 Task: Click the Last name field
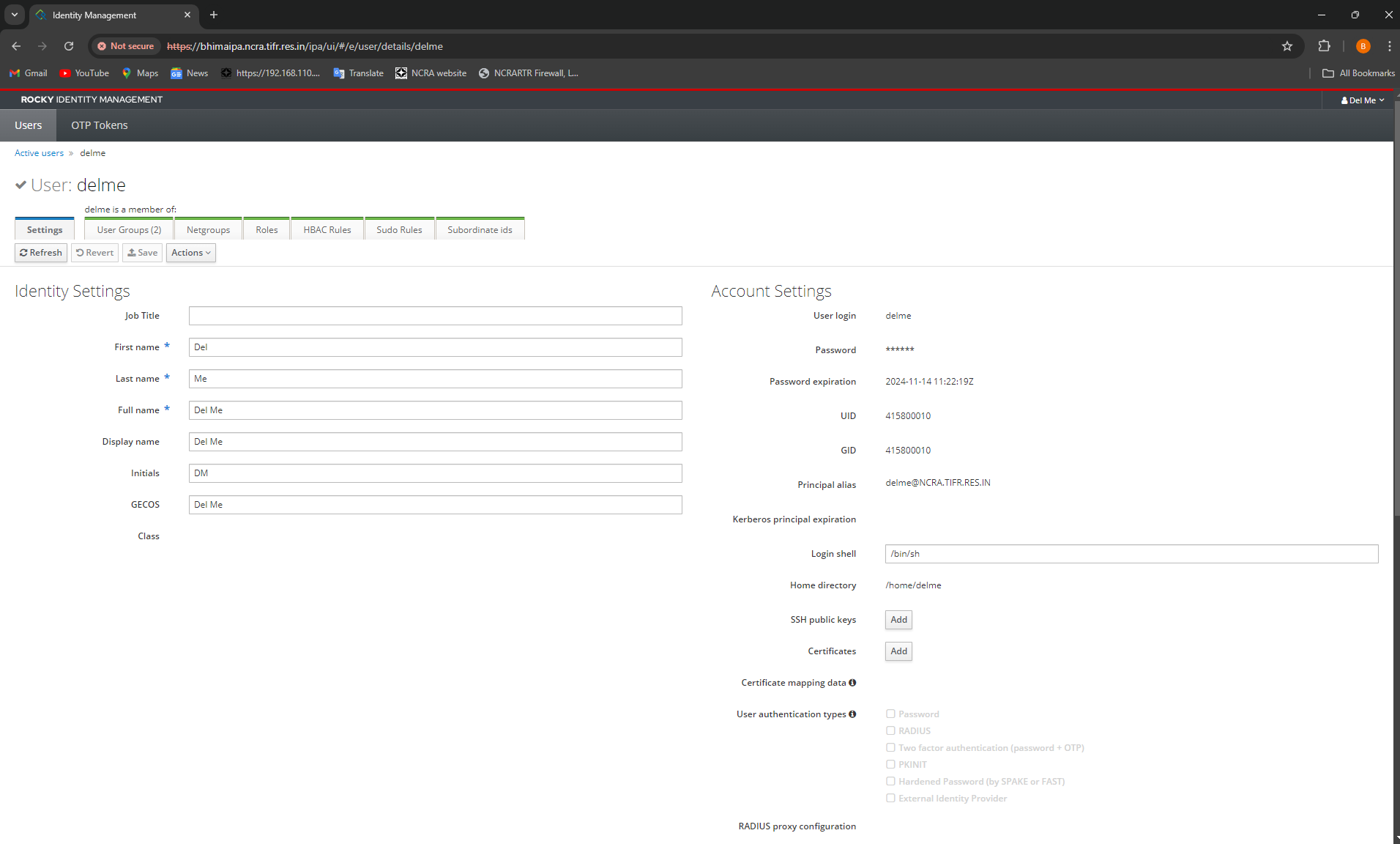pyautogui.click(x=435, y=379)
